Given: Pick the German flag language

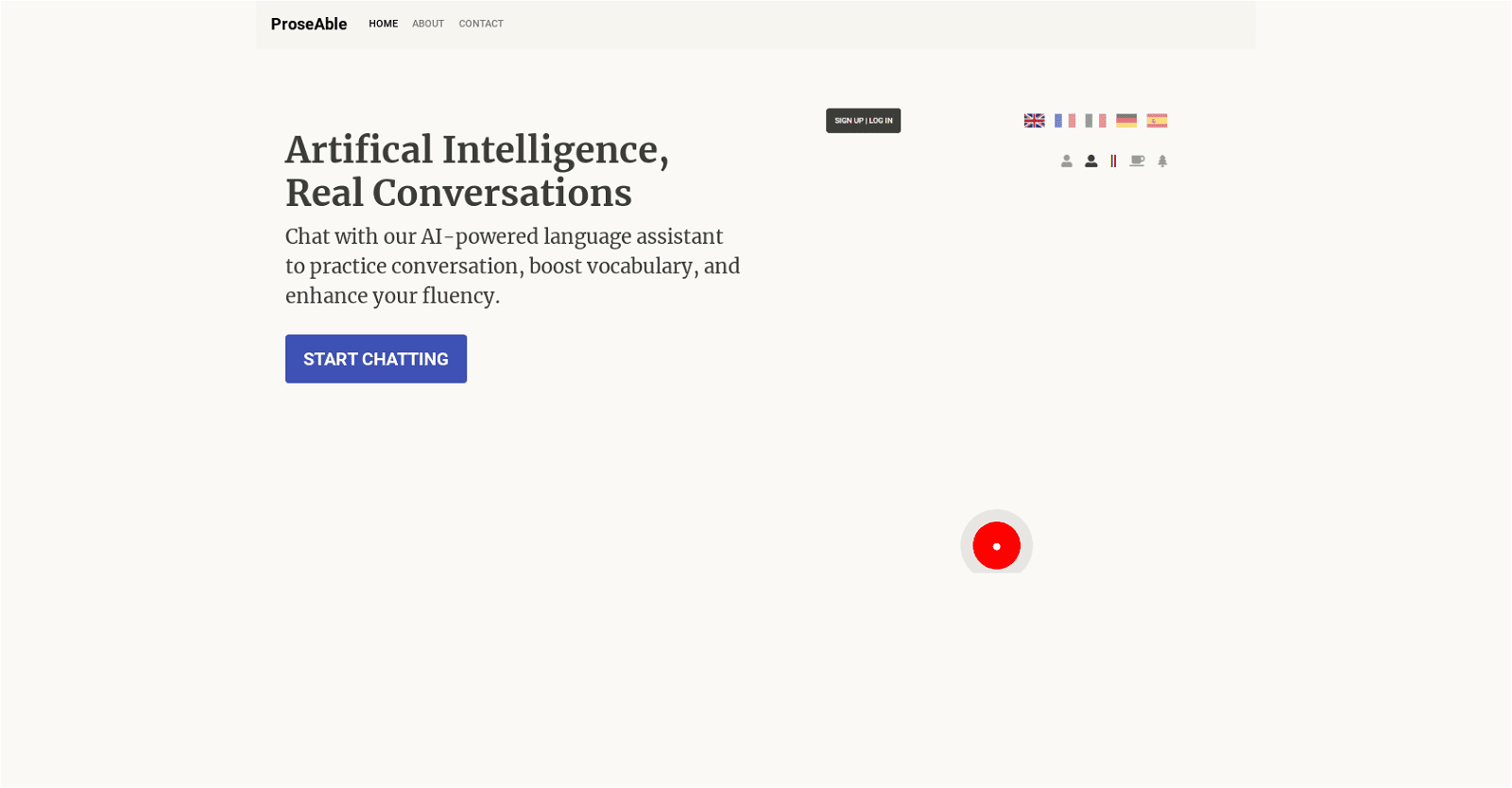Looking at the screenshot, I should tap(1126, 121).
